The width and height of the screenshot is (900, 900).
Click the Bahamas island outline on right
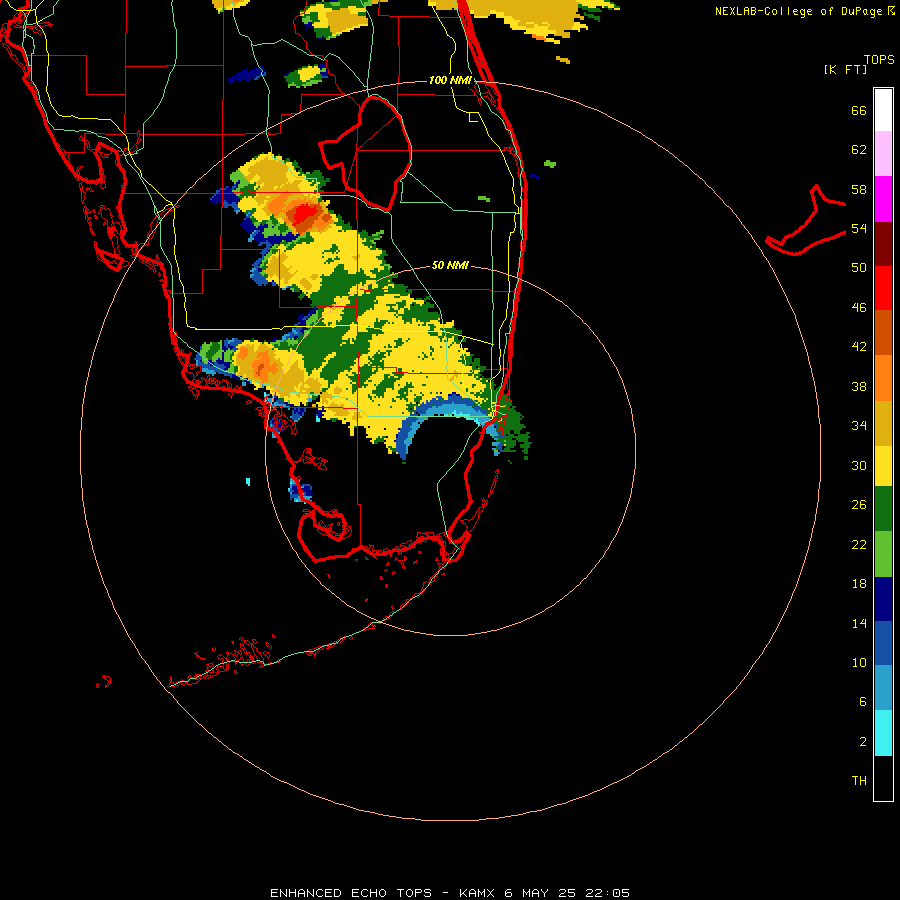(806, 221)
